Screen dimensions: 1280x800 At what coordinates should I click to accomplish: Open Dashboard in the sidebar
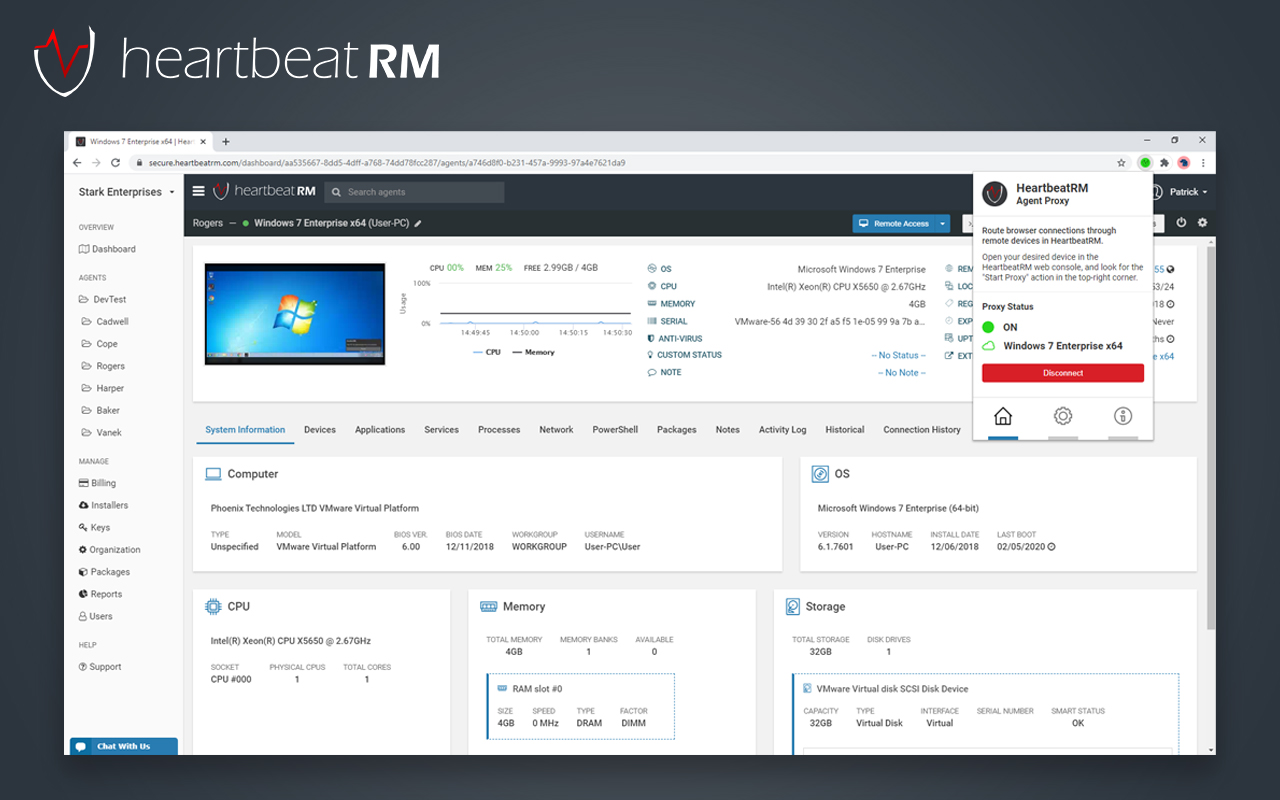pyautogui.click(x=107, y=249)
